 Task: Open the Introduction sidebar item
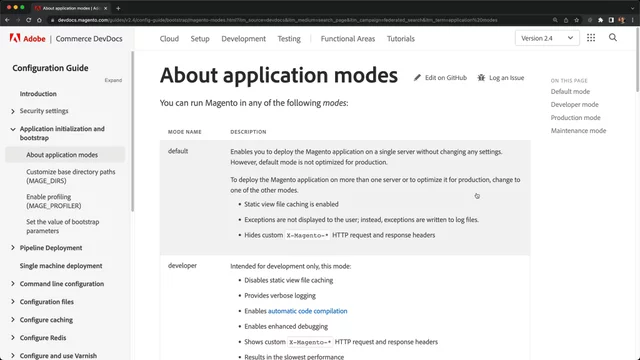tap(38, 93)
